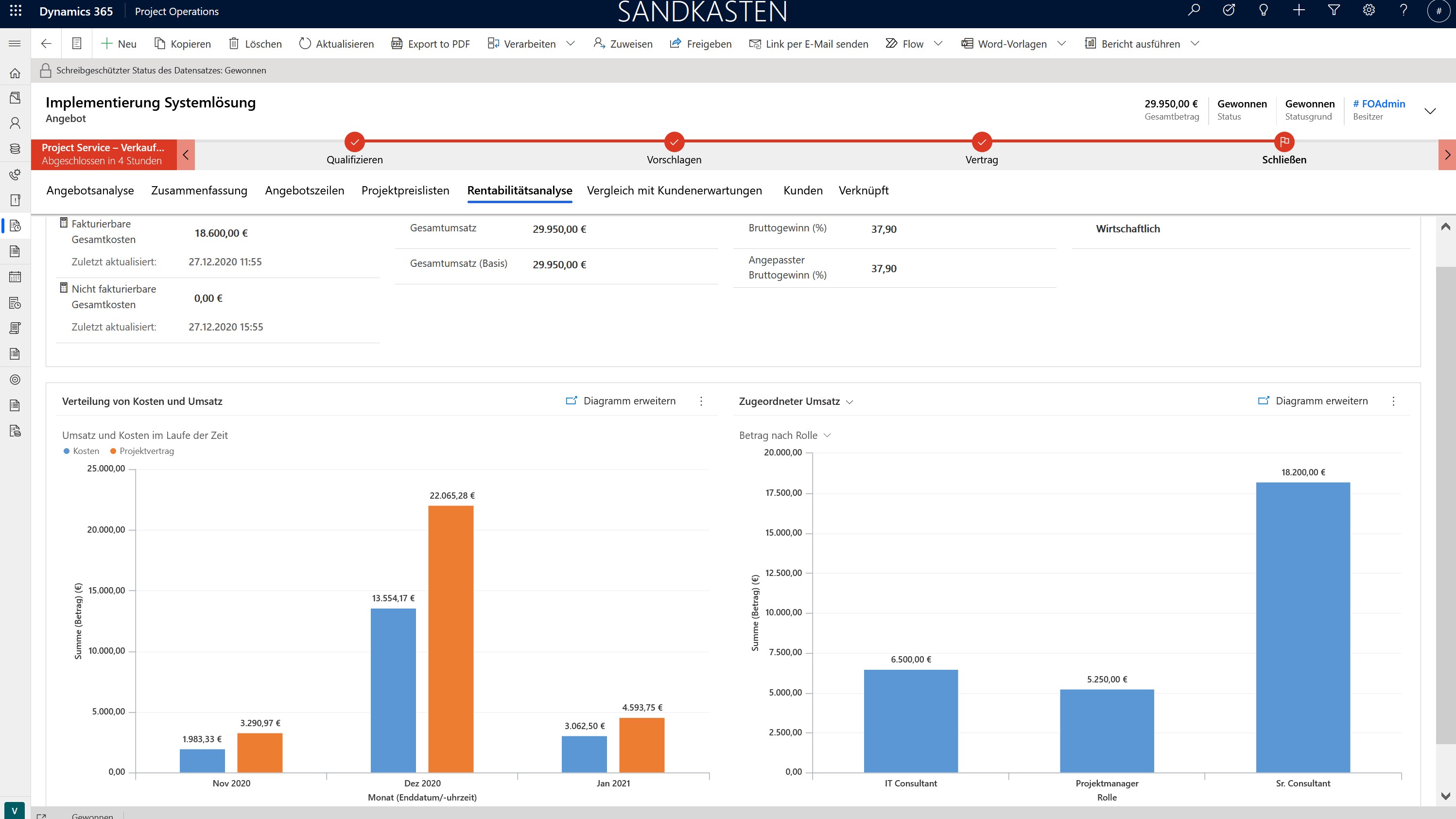Expand the Bericht ausführen dropdown arrow
Viewport: 1456px width, 819px height.
1195,44
